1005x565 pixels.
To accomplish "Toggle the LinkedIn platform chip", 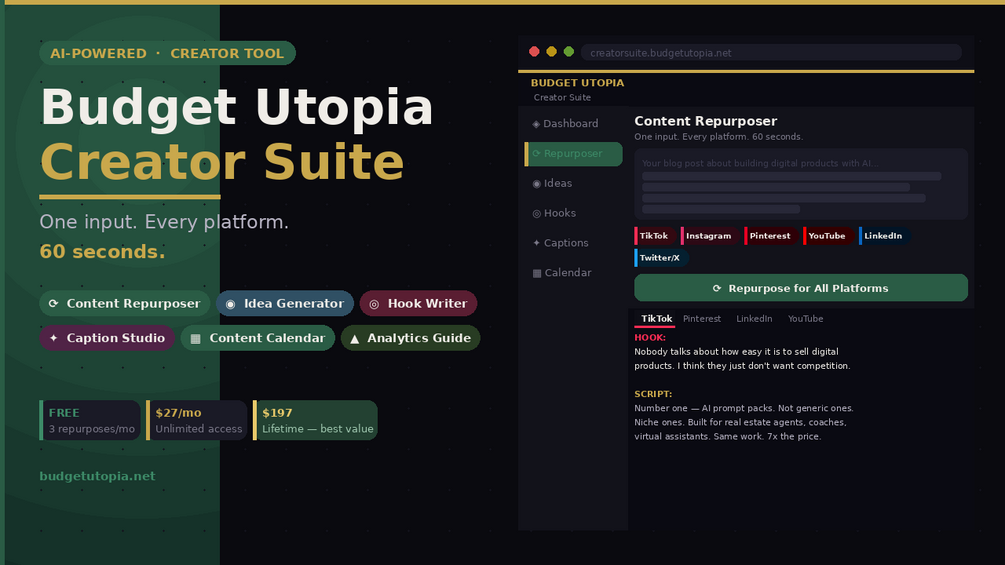I will (884, 236).
